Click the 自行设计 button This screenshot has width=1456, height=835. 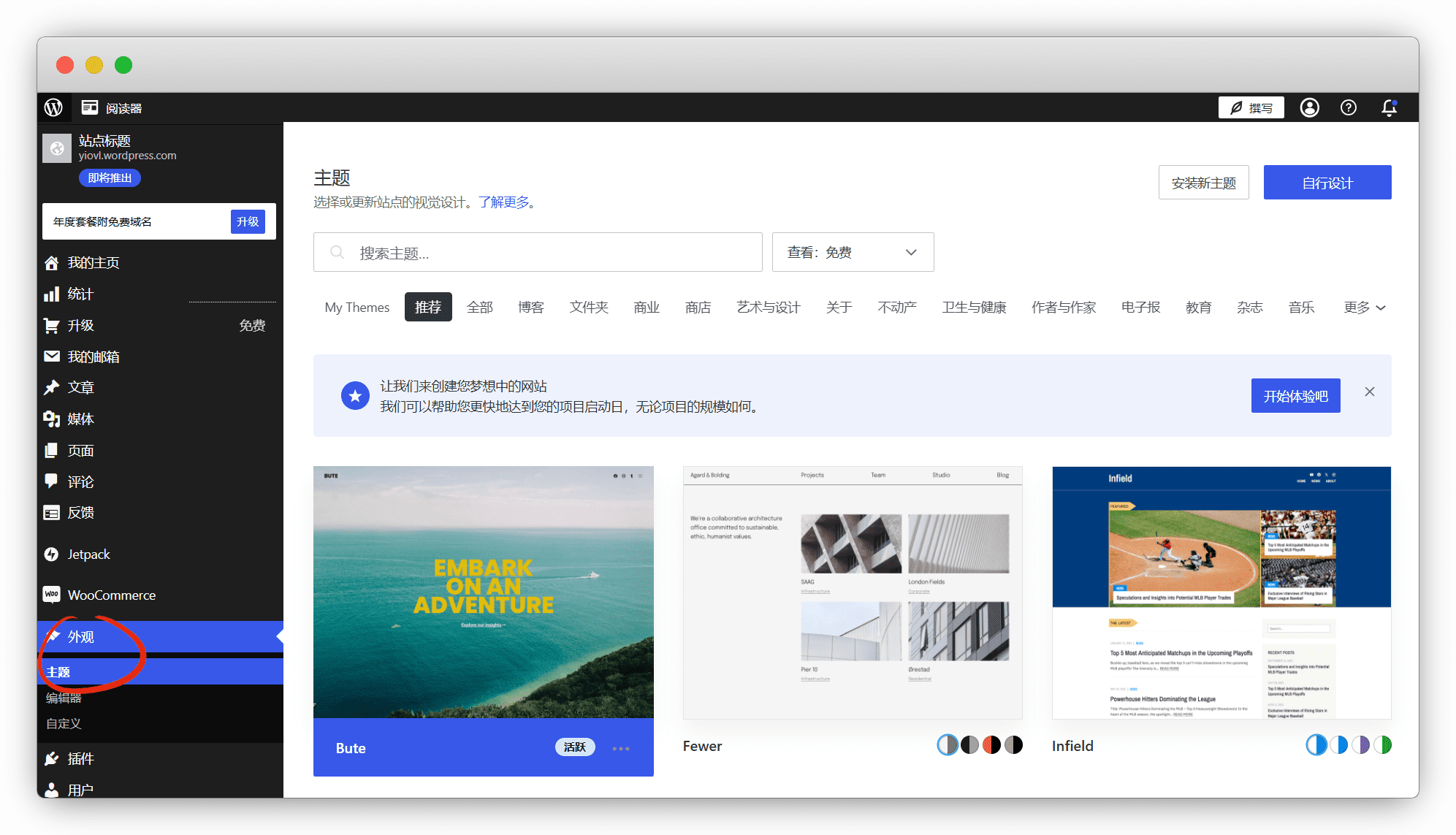(x=1327, y=183)
